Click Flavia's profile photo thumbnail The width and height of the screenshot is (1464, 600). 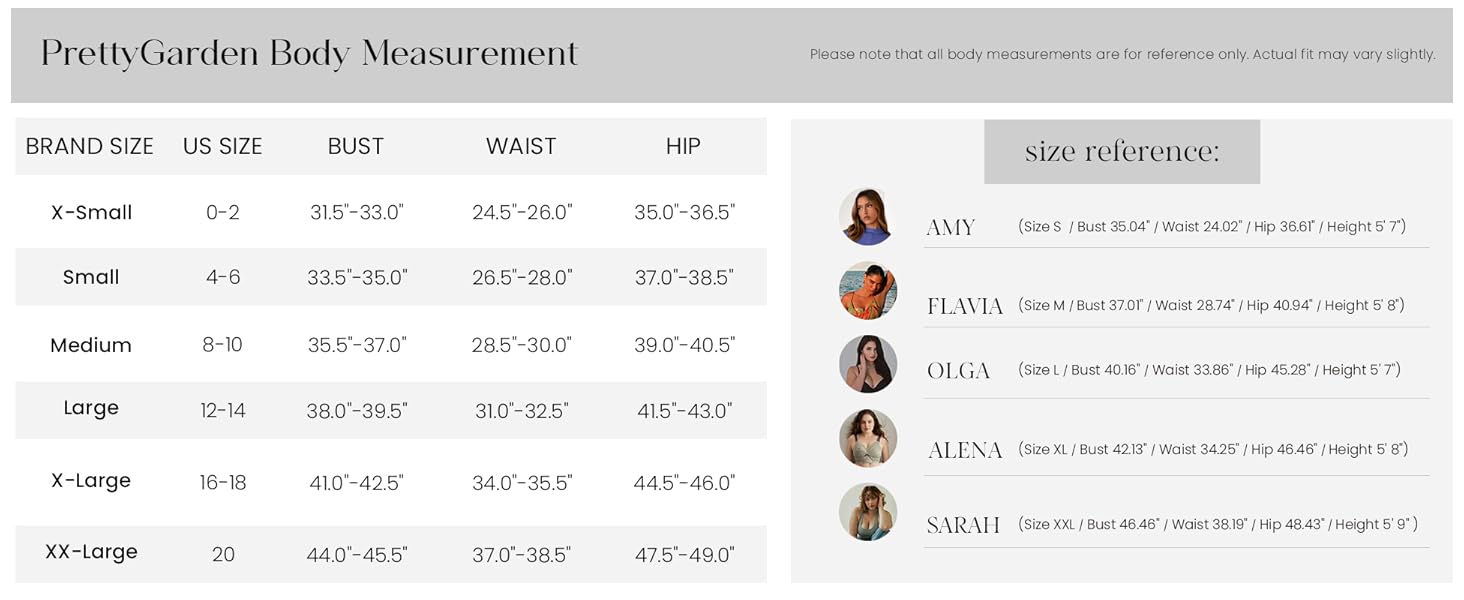(867, 291)
